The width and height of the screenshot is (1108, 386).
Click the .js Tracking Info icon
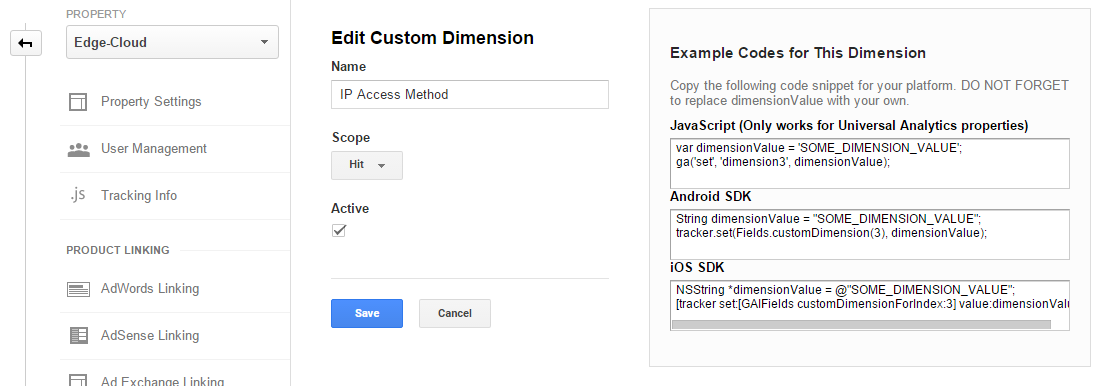click(x=78, y=195)
